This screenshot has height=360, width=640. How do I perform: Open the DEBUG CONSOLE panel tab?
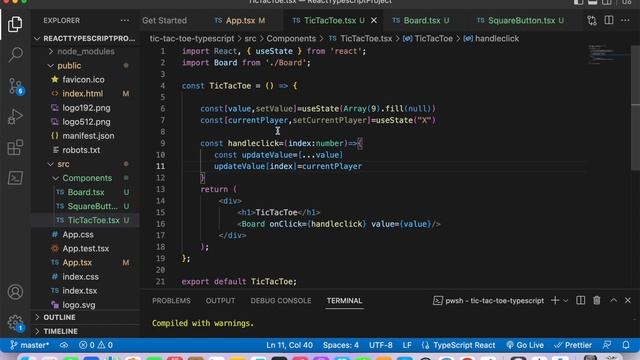[x=280, y=301]
